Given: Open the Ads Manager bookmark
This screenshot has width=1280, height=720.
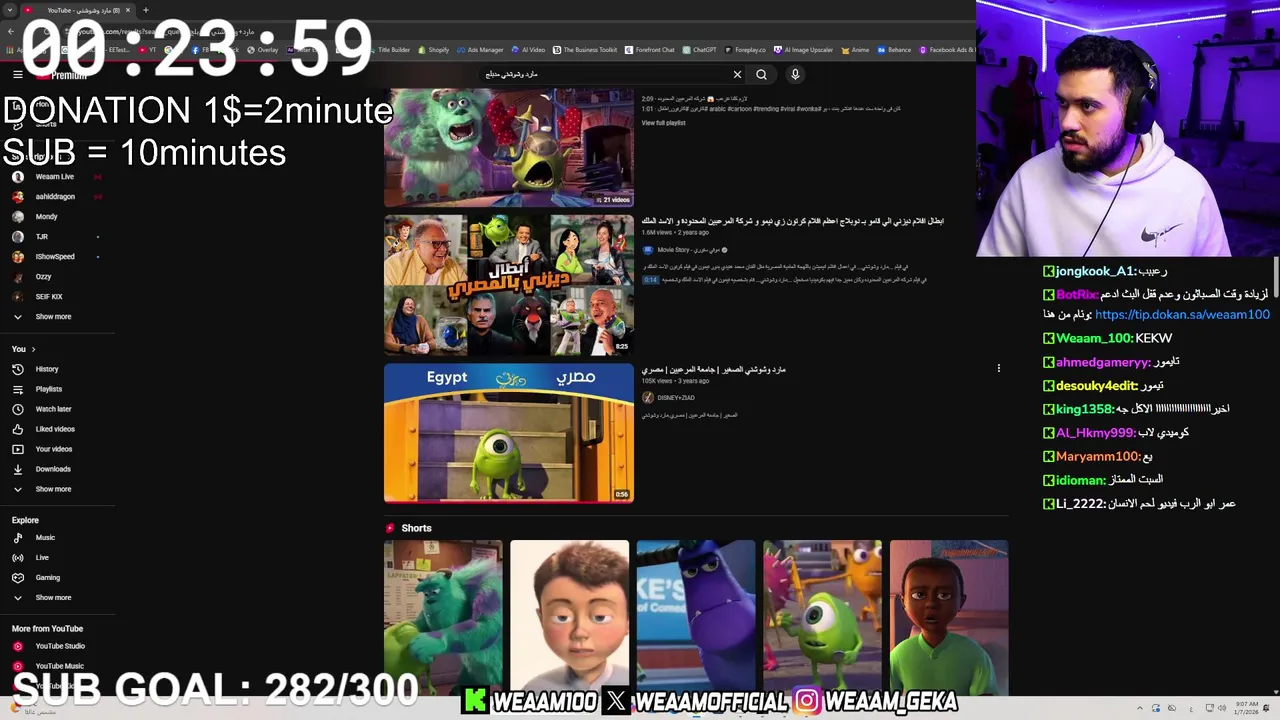Looking at the screenshot, I should pos(480,49).
